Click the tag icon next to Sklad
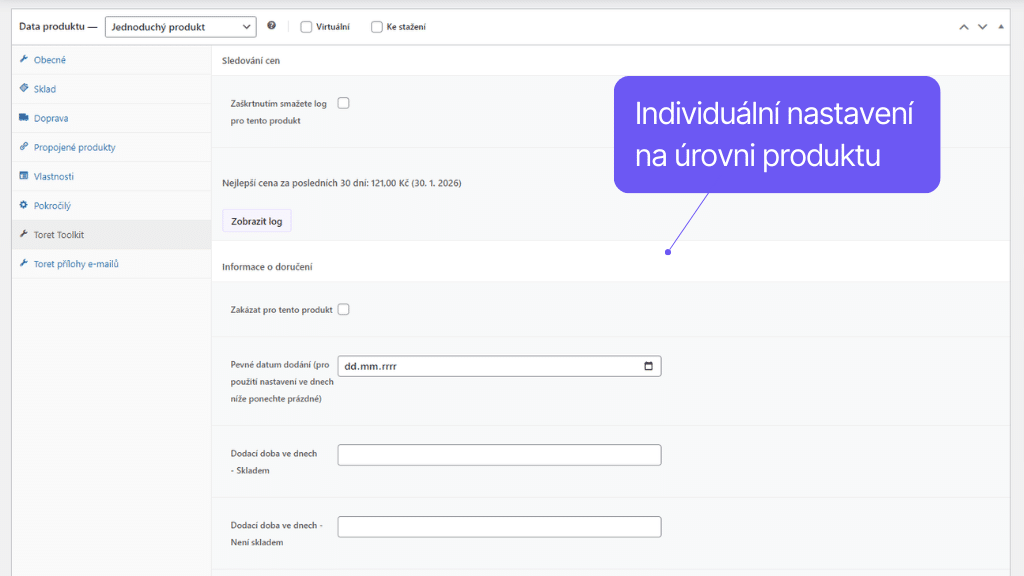Viewport: 1024px width, 576px height. coord(24,88)
